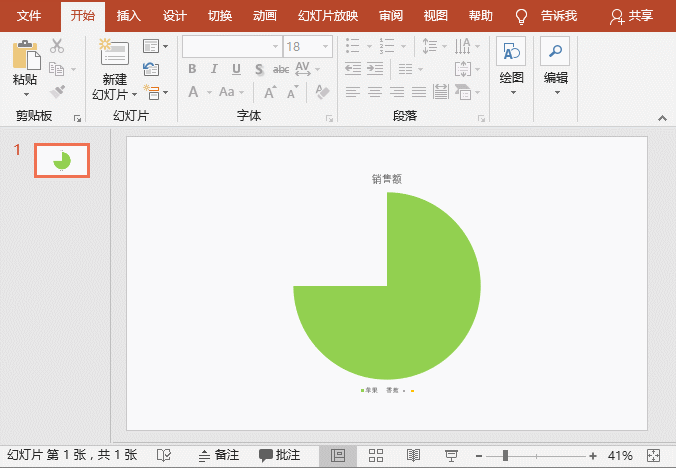This screenshot has height=468, width=676.
Task: Click the Drawing (绘图) icon
Action: point(511,55)
